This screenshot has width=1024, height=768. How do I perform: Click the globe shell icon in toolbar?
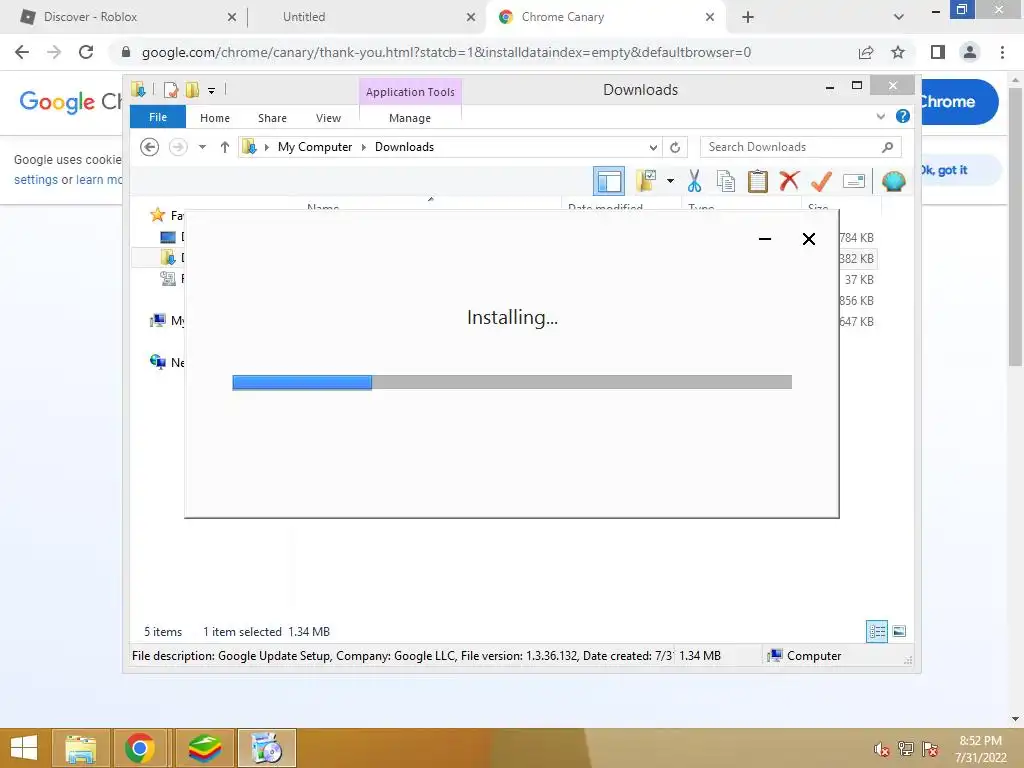(893, 181)
